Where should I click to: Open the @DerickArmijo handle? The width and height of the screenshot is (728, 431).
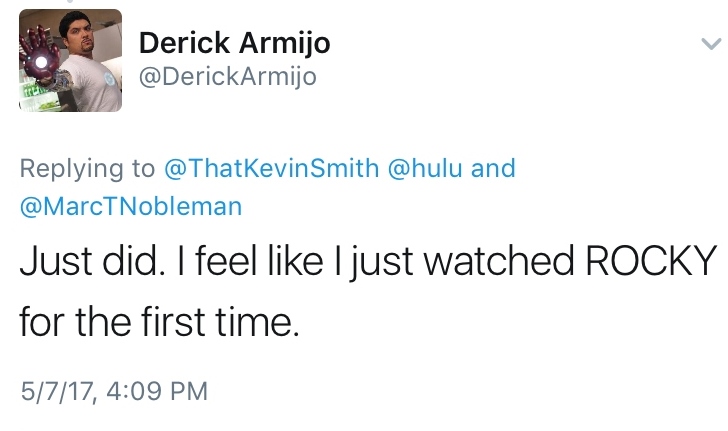[x=227, y=76]
